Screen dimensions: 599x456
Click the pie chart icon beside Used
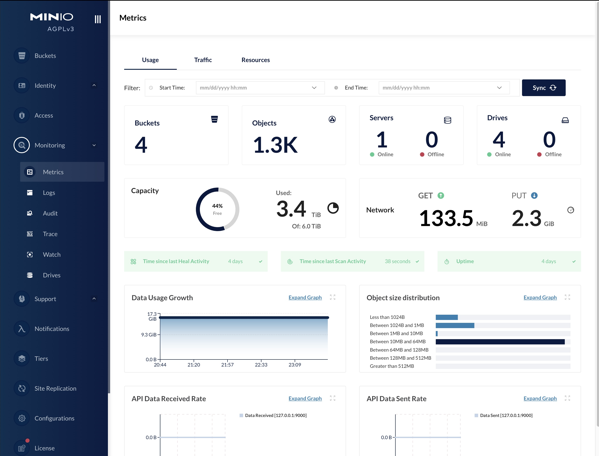click(333, 208)
